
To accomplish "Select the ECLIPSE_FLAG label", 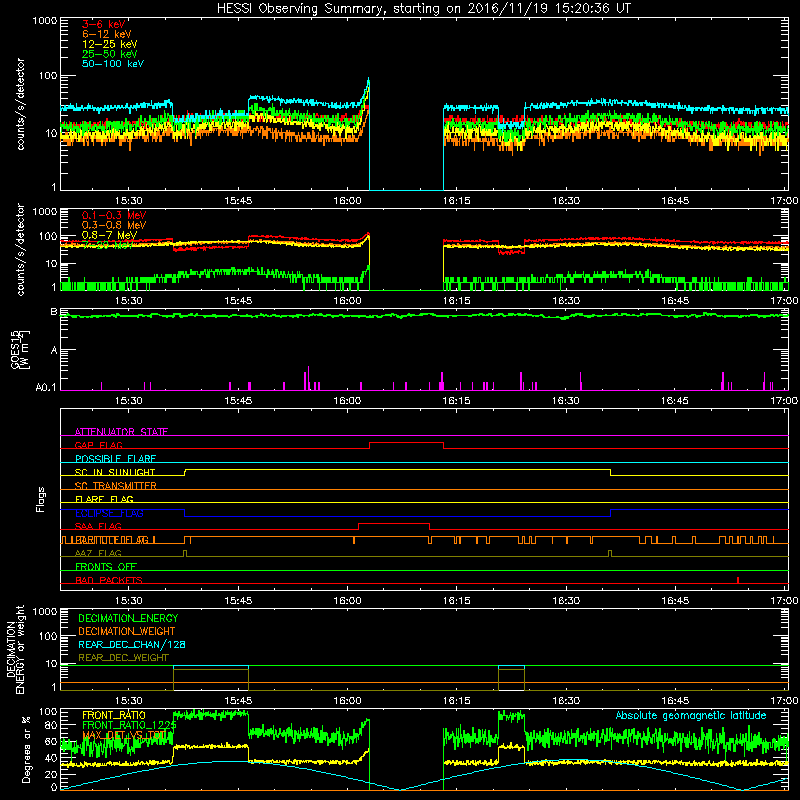I will click(x=109, y=513).
